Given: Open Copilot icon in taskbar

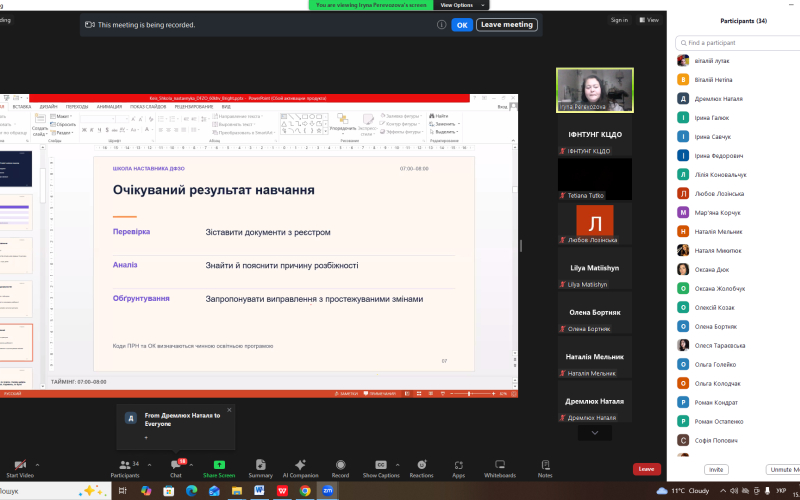Looking at the screenshot, I should (146, 491).
